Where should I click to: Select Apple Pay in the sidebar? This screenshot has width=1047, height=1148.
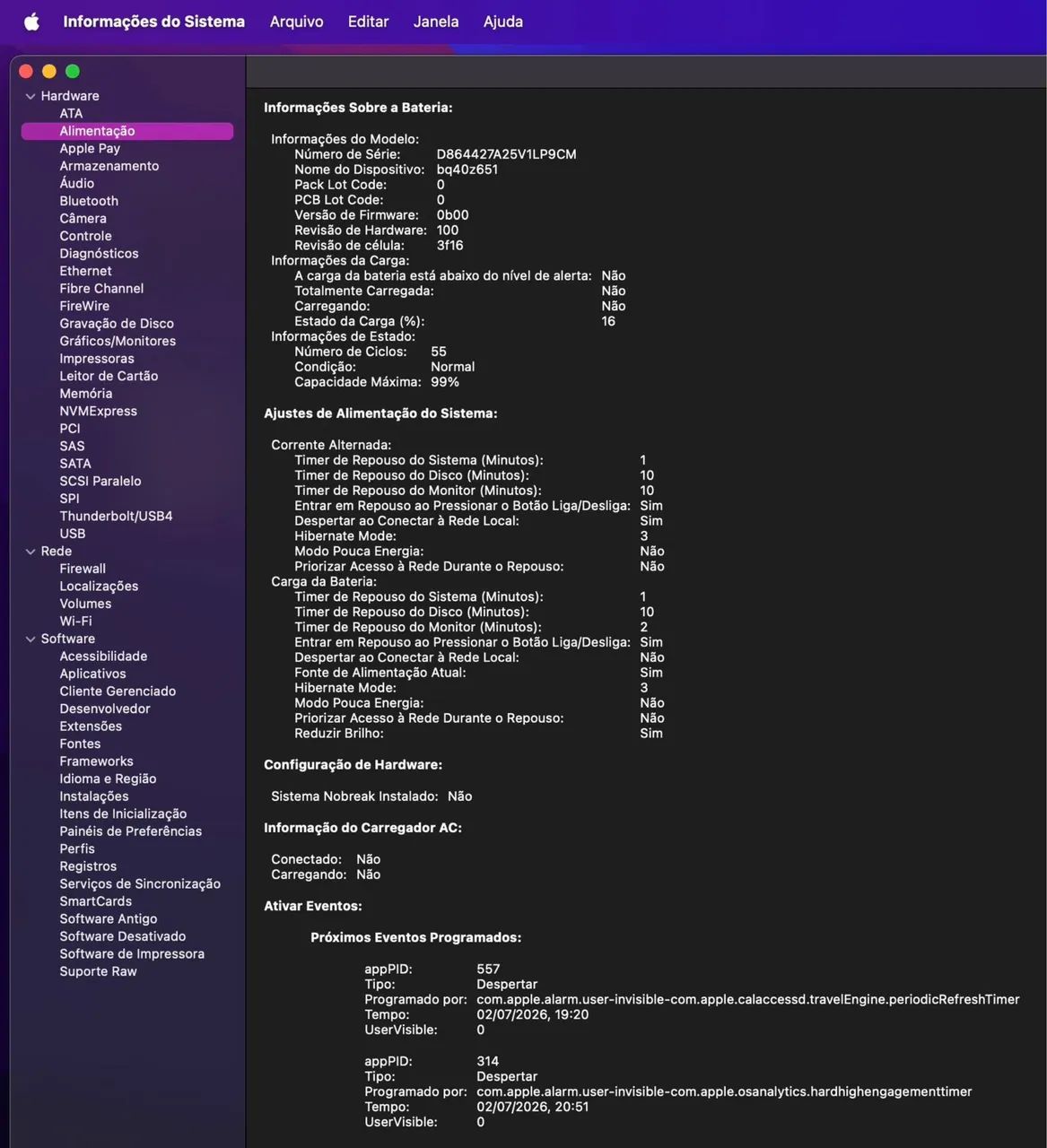90,149
